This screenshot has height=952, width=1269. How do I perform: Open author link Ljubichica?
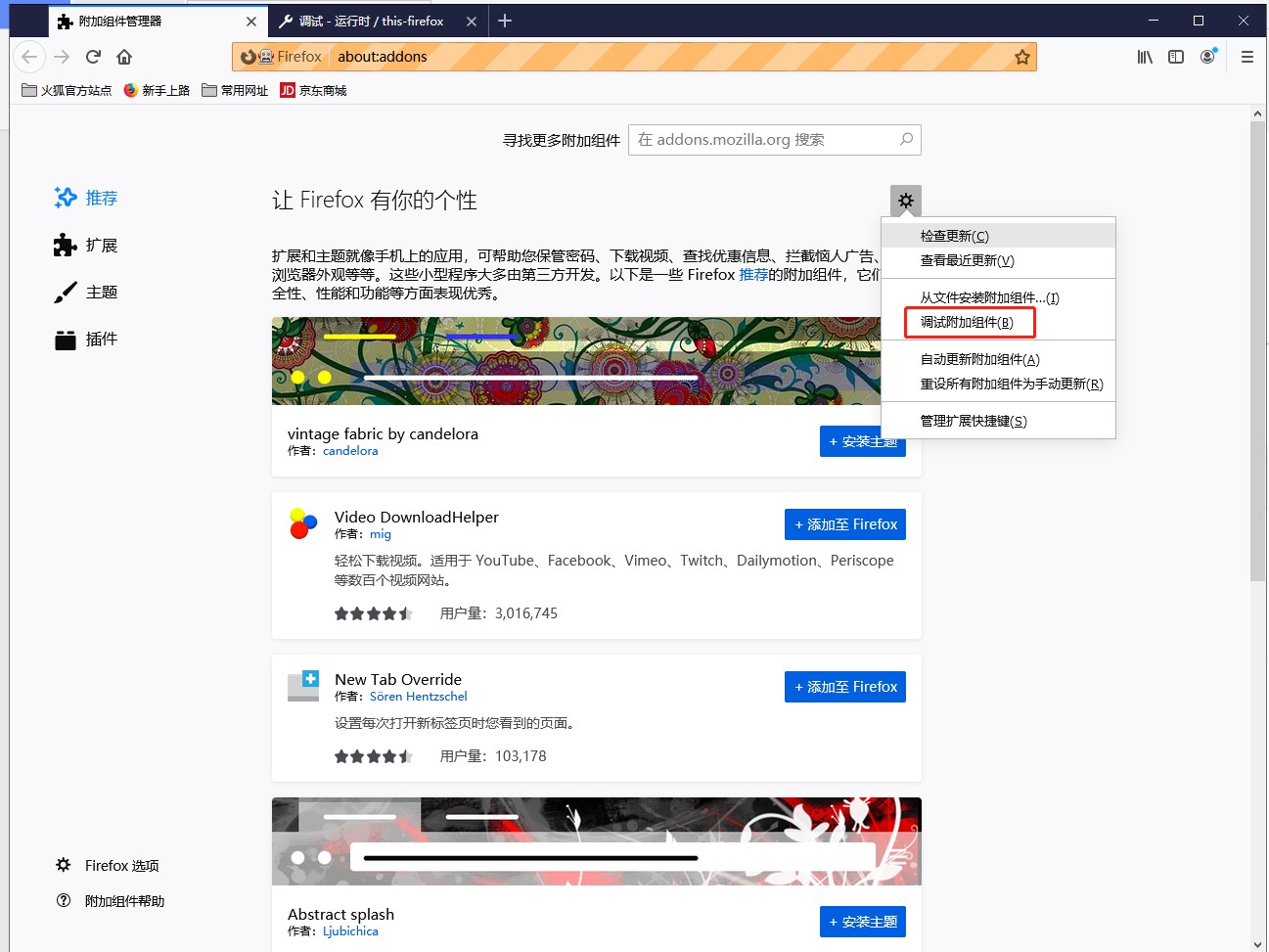(x=350, y=931)
